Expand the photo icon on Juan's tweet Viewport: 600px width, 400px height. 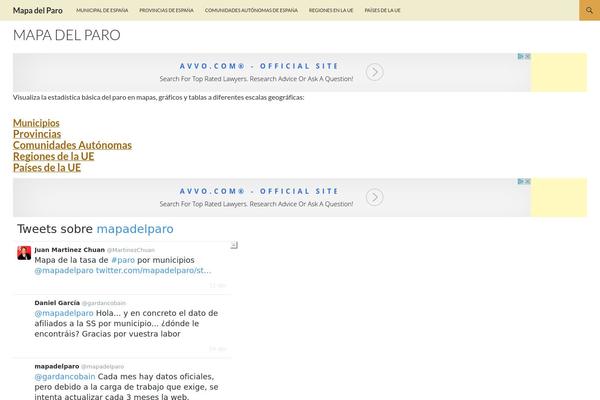(x=234, y=245)
